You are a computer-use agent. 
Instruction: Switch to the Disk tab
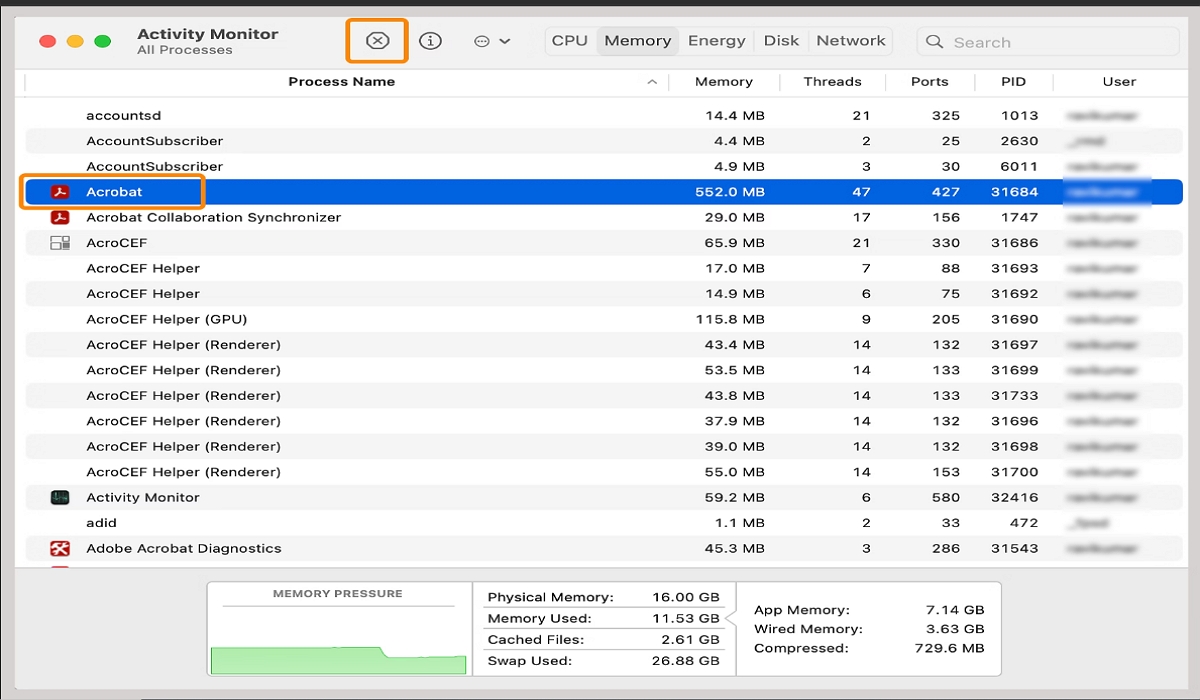coord(781,41)
